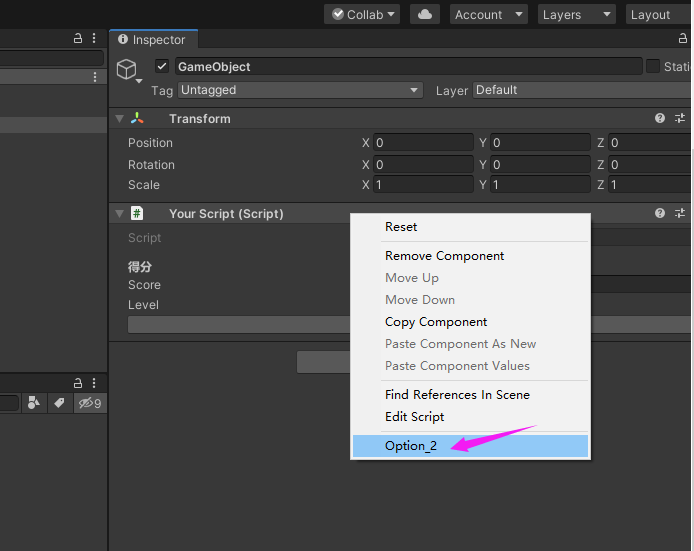Click the GameObject name field
This screenshot has width=694, height=551.
click(409, 66)
